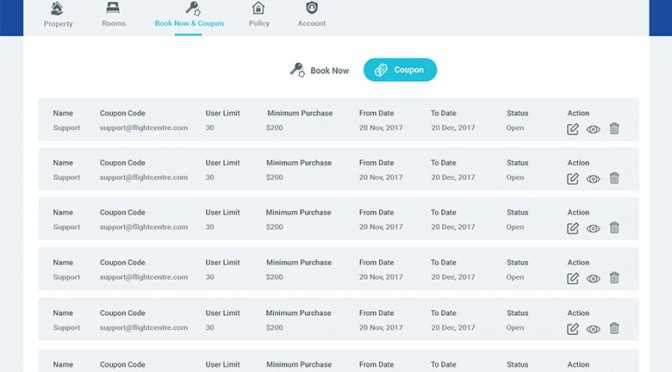The width and height of the screenshot is (672, 372).
Task: Edit the first coupon row
Action: [x=573, y=129]
